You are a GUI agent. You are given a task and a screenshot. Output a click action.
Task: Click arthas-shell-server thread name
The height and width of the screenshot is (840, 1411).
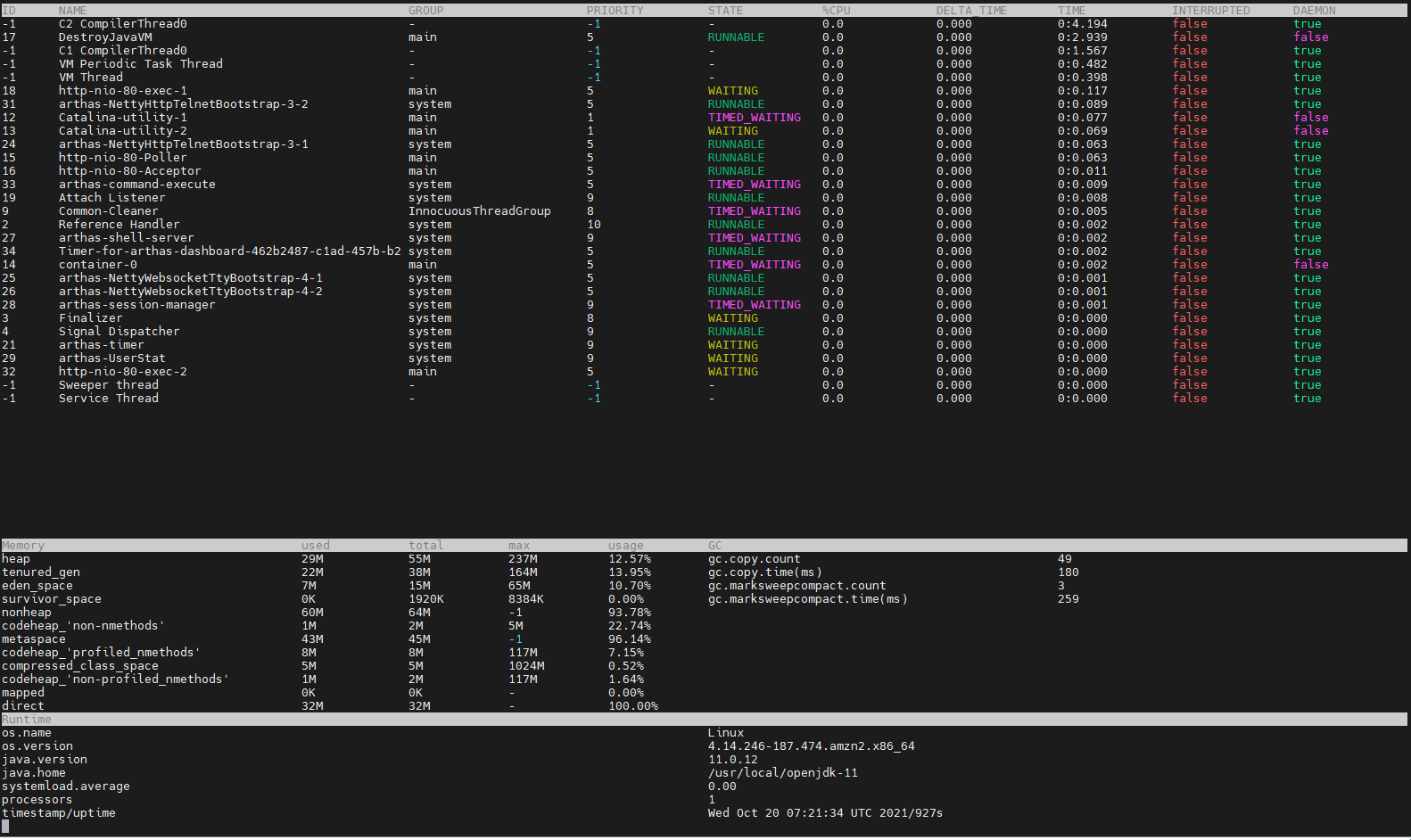(x=127, y=238)
